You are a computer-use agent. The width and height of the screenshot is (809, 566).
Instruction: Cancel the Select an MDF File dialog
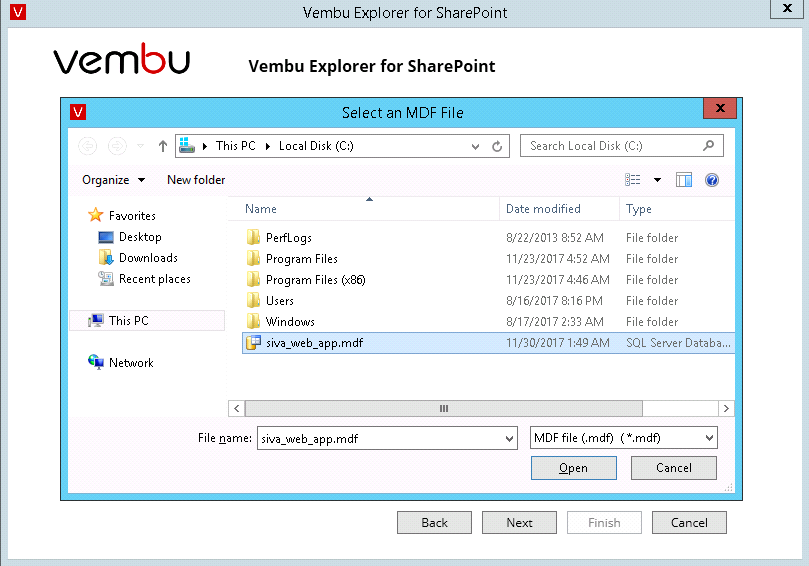[673, 468]
